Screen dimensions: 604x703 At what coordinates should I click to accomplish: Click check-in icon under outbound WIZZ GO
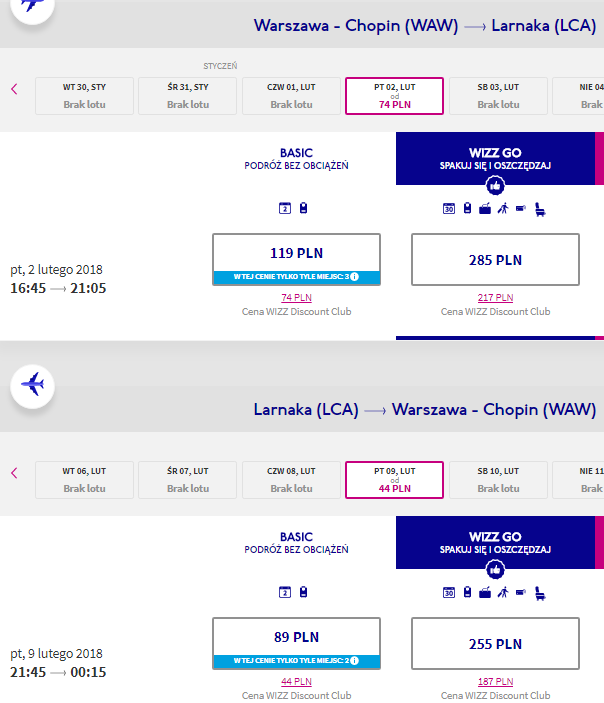(x=521, y=208)
